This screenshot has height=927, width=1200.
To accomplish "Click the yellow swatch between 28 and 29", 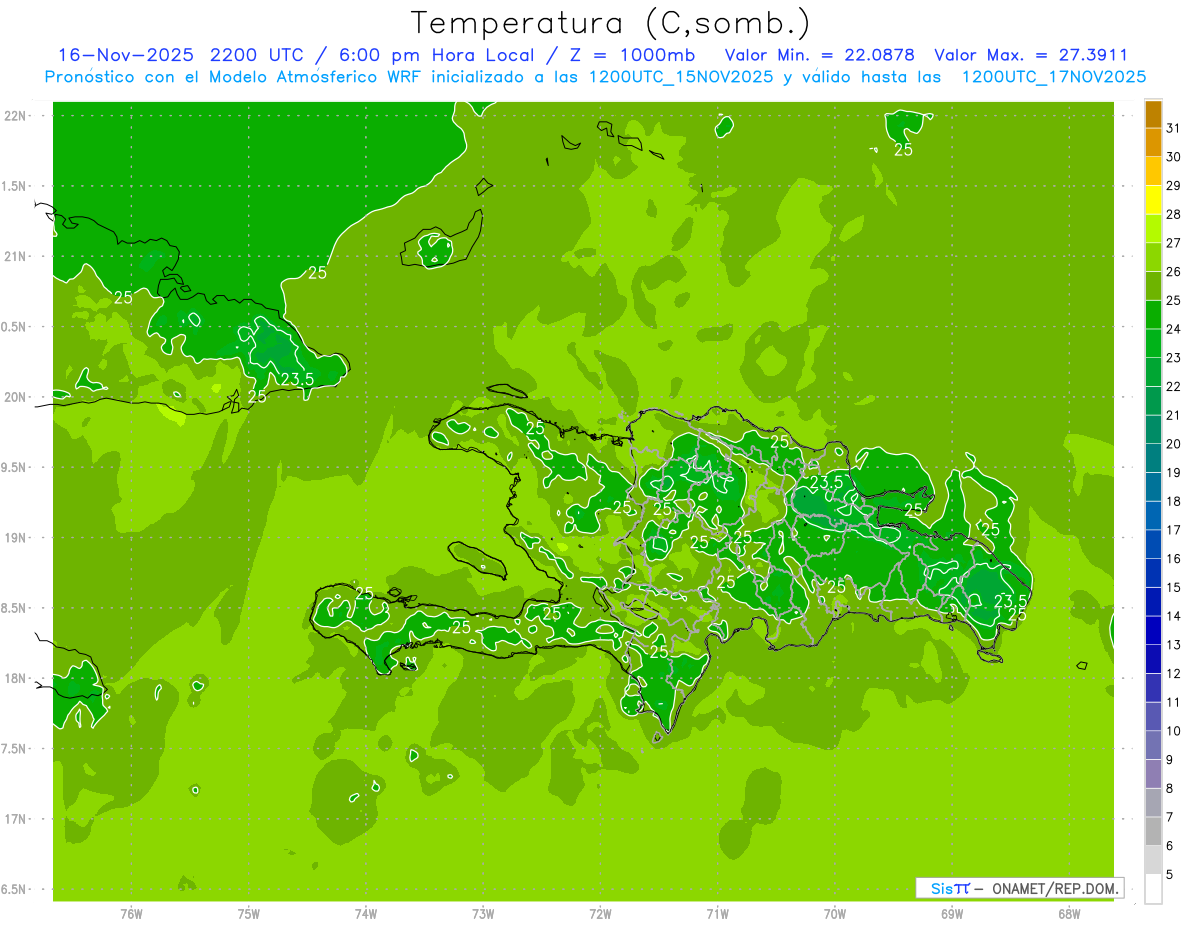I will (1153, 200).
